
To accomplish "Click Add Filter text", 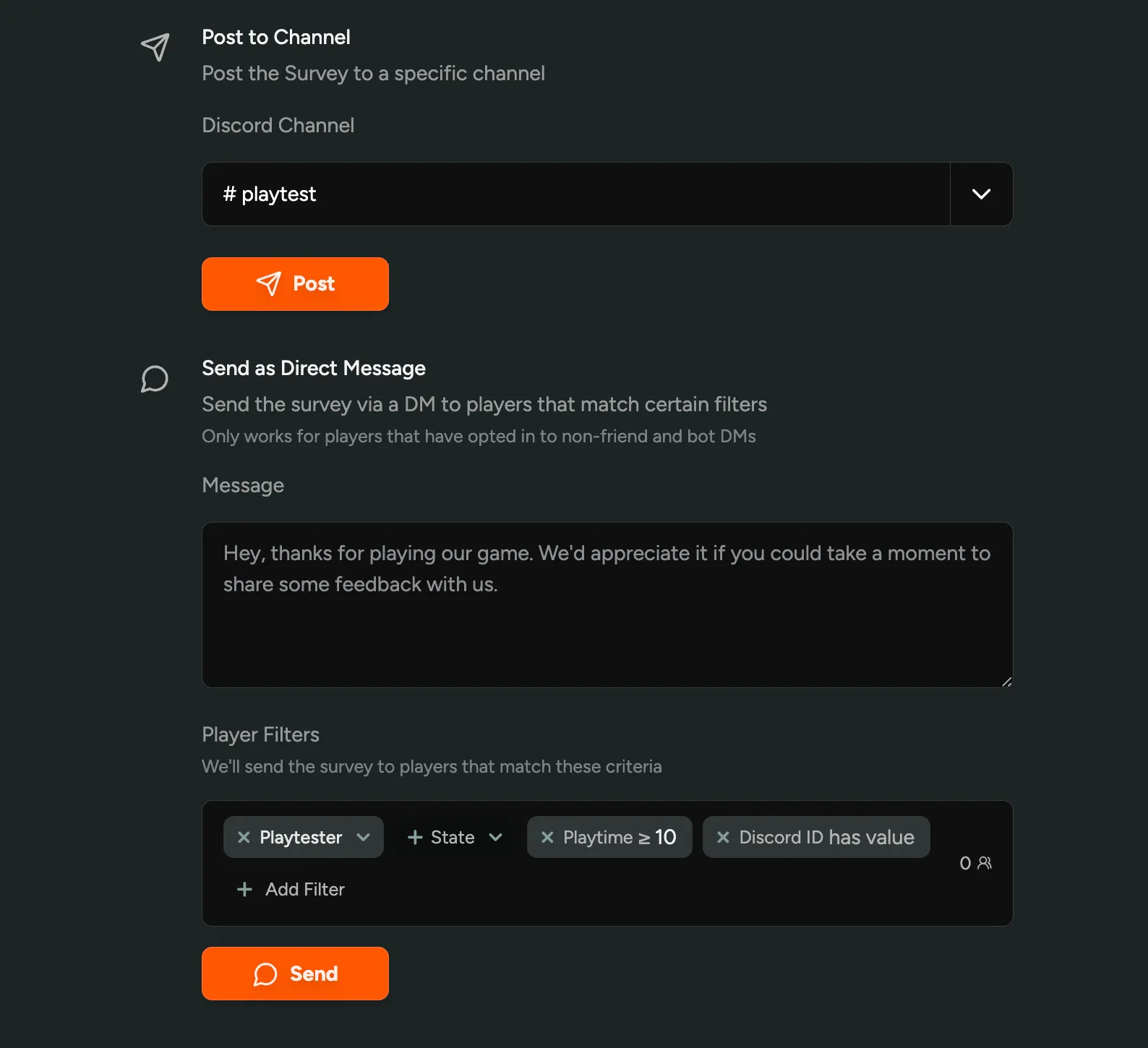I will [x=304, y=889].
